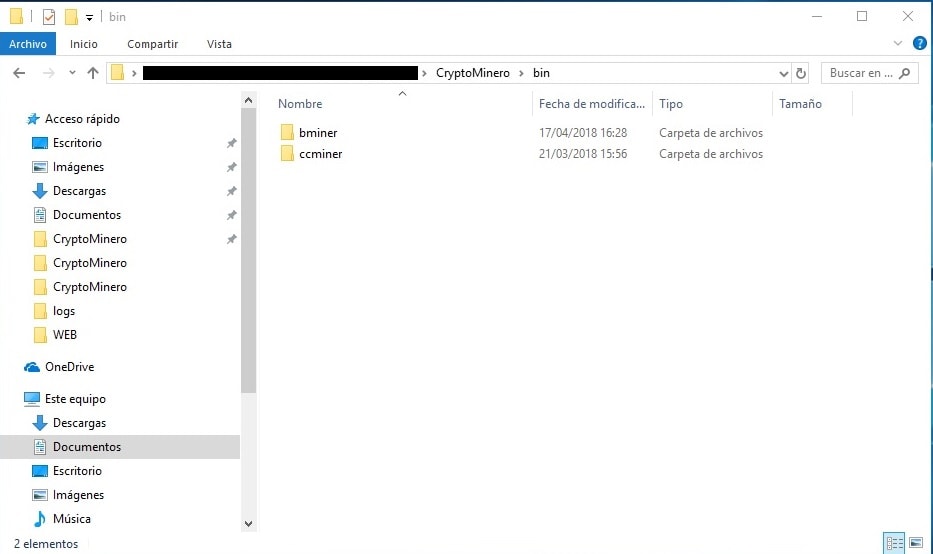The width and height of the screenshot is (933, 554).
Task: Select Este equipo in navigation pane
Action: coord(75,399)
